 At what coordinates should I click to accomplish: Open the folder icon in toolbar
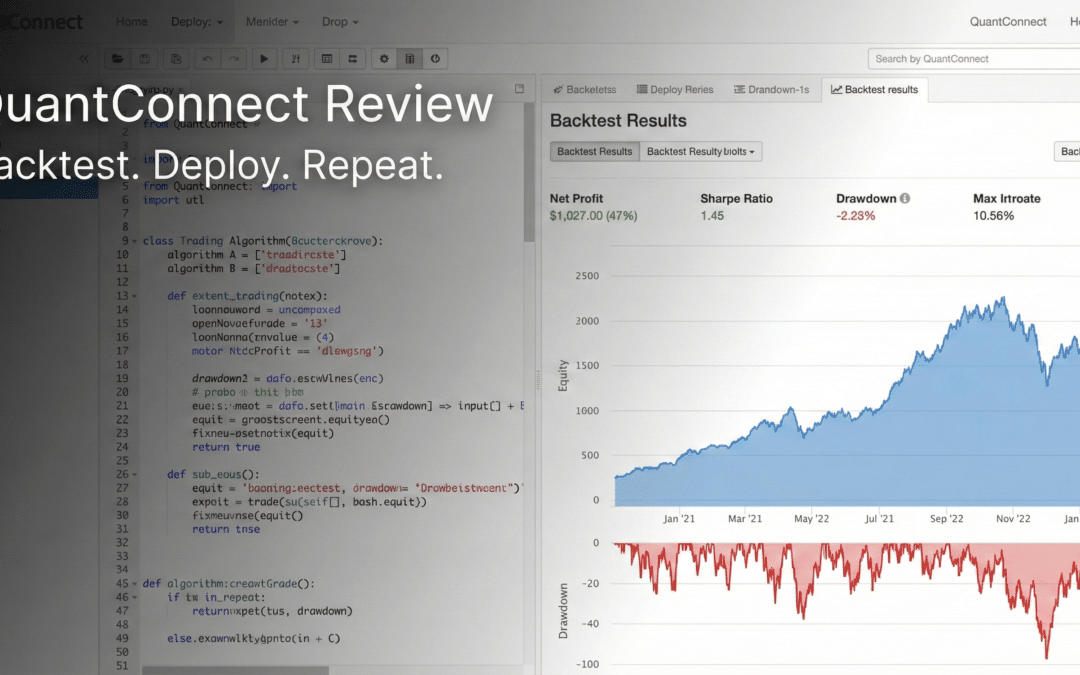[x=117, y=59]
